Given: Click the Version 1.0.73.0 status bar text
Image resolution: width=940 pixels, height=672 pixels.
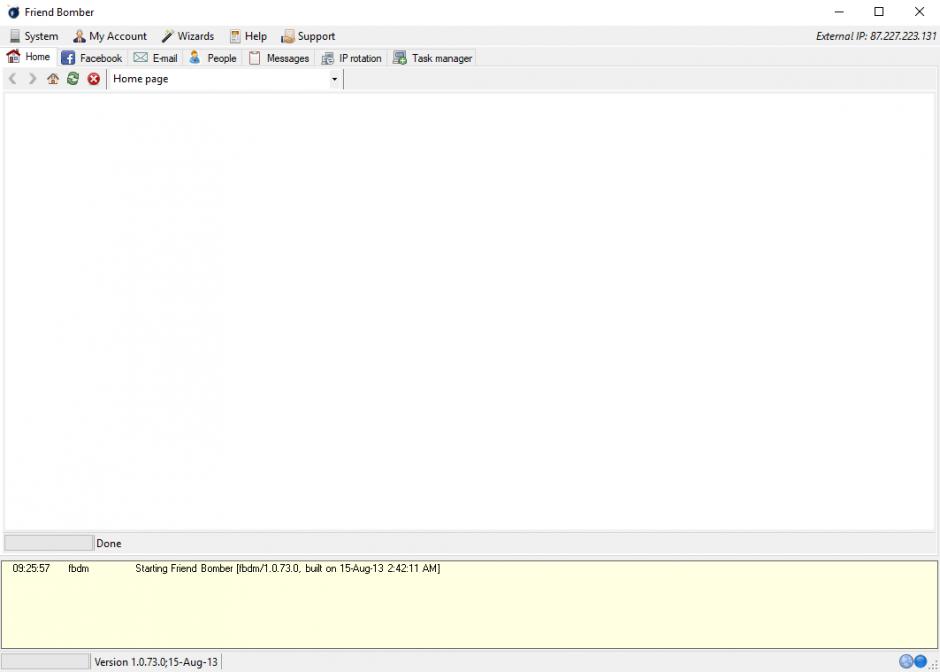Looking at the screenshot, I should 156,662.
